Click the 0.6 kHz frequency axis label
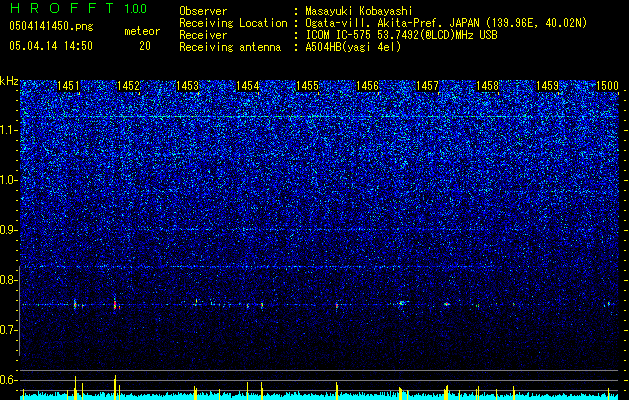Viewport: 629px width, 400px height. coord(9,380)
